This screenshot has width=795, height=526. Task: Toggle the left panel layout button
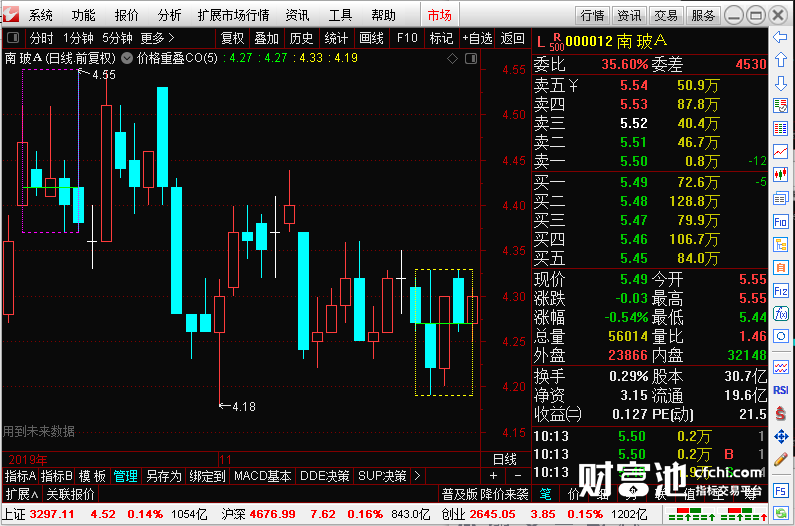click(13, 38)
